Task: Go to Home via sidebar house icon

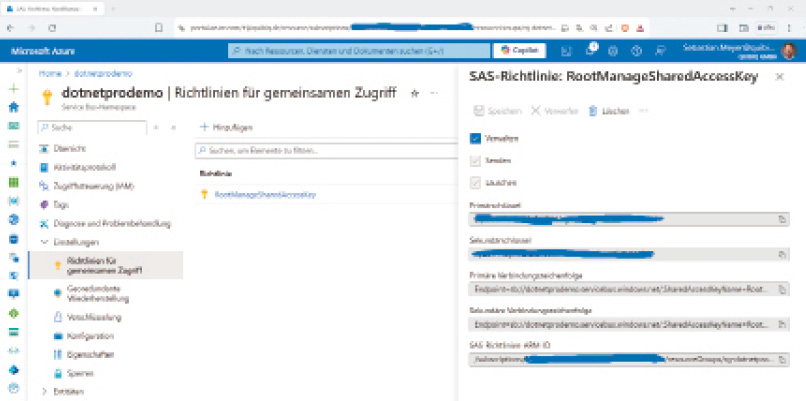Action: (x=14, y=107)
